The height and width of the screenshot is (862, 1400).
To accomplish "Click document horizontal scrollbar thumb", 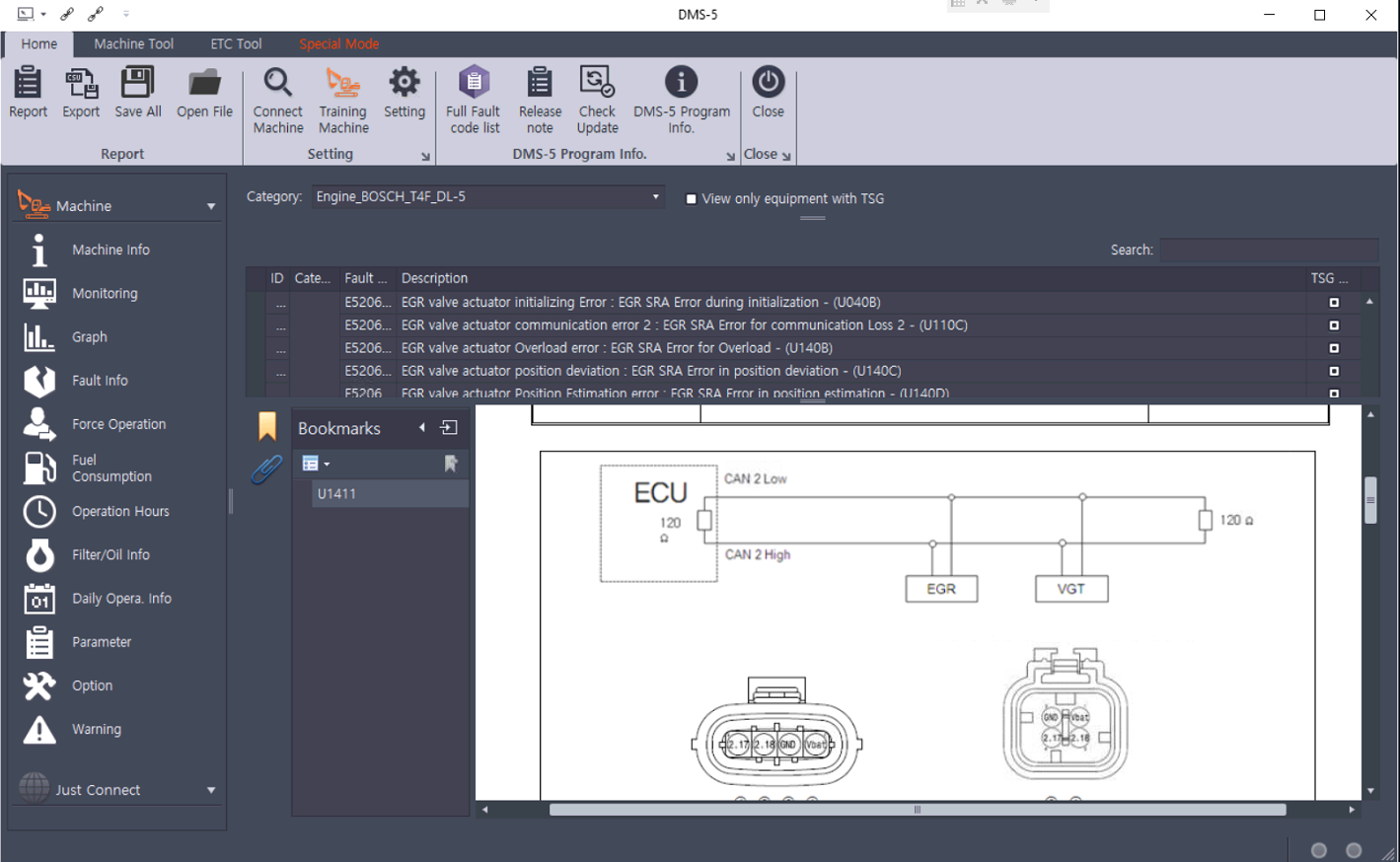I will (x=918, y=810).
